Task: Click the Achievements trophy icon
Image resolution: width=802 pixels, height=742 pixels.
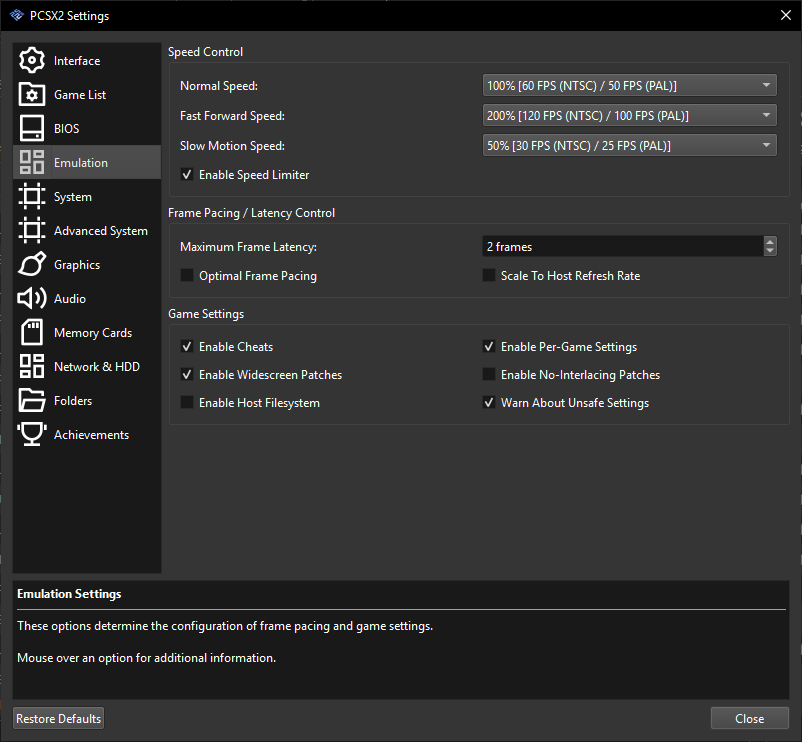Action: 30,434
